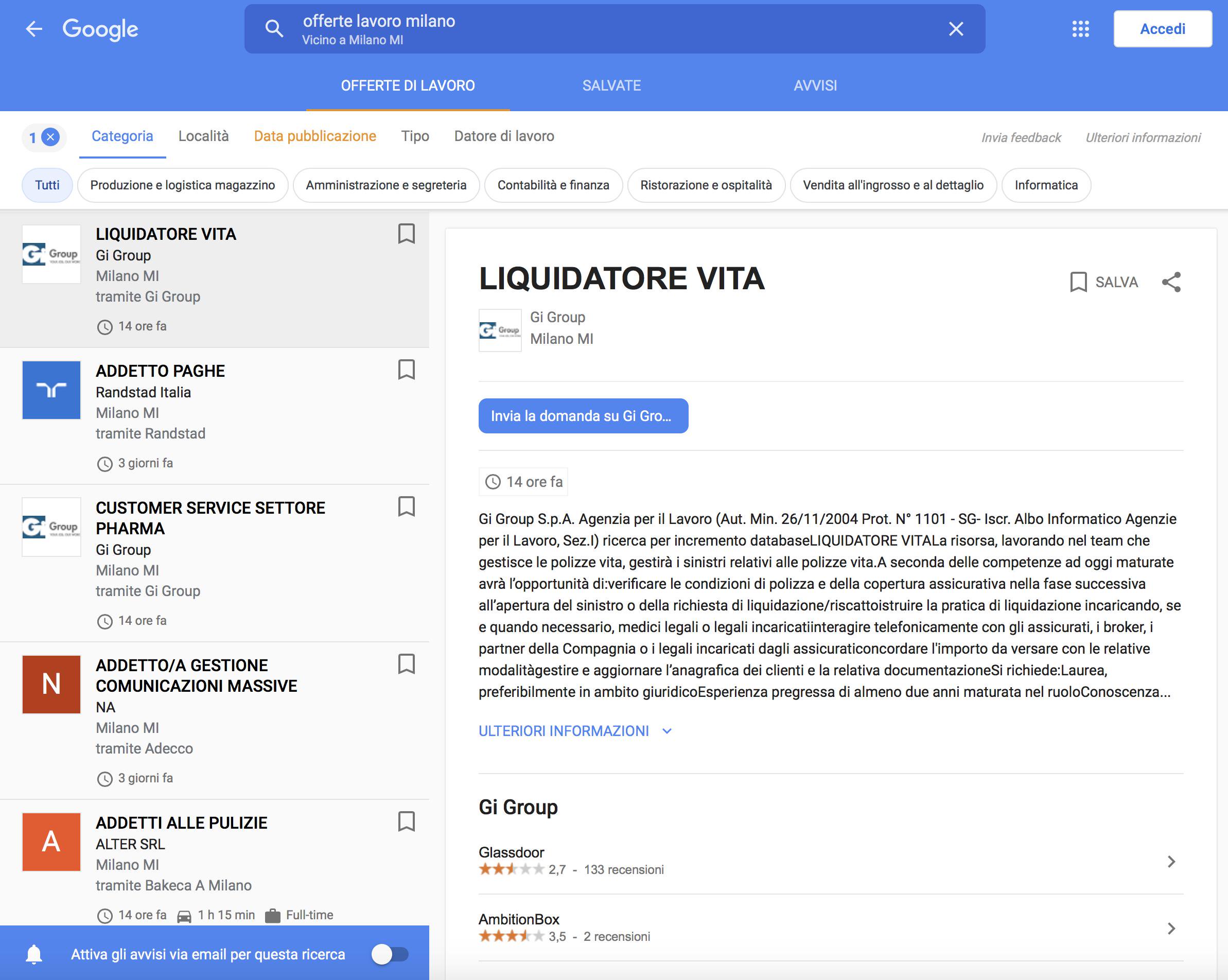Click 'tramite Bakeca A Milano' text
This screenshot has width=1228, height=980.
click(x=174, y=885)
